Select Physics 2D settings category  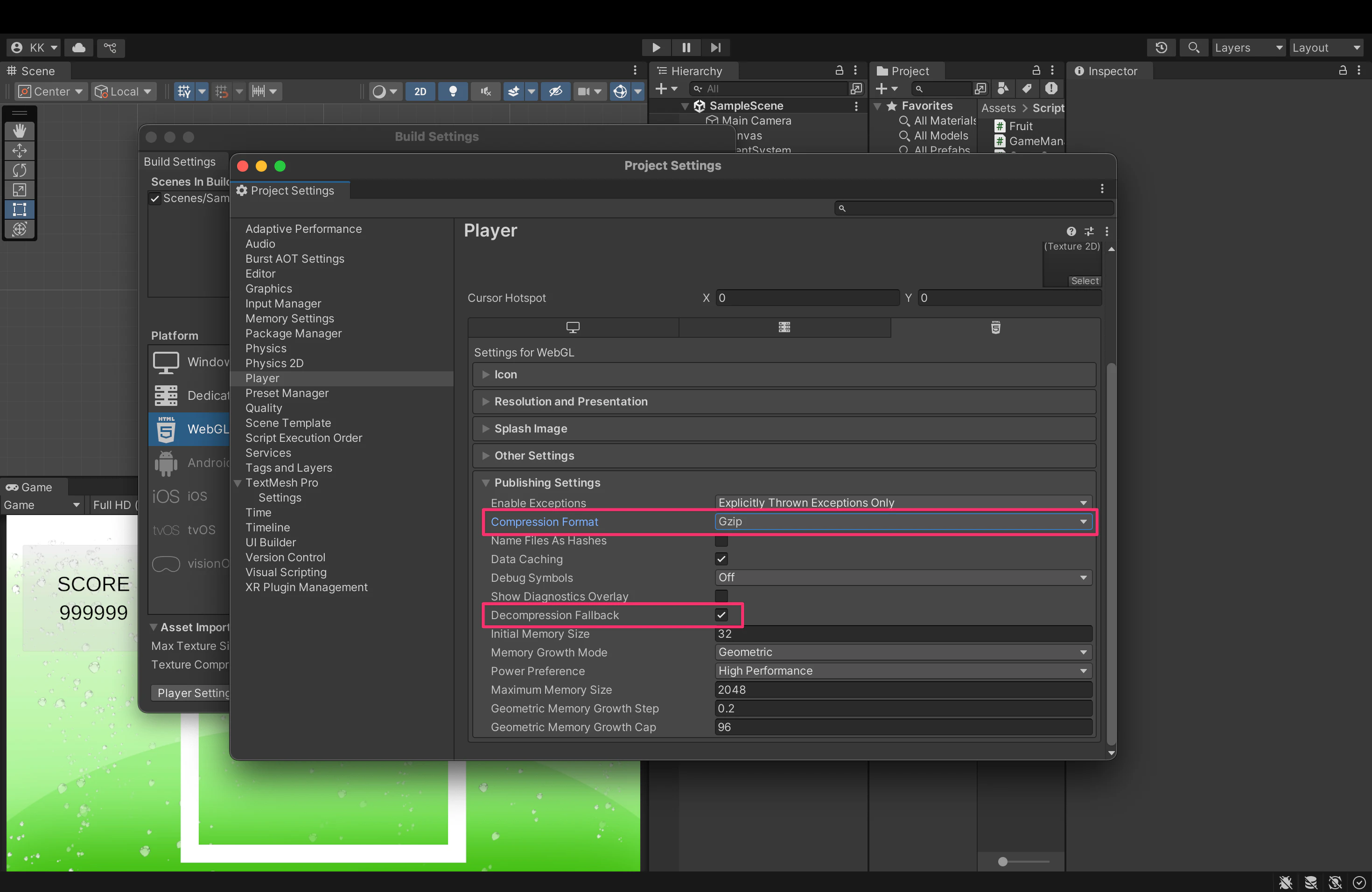tap(274, 363)
